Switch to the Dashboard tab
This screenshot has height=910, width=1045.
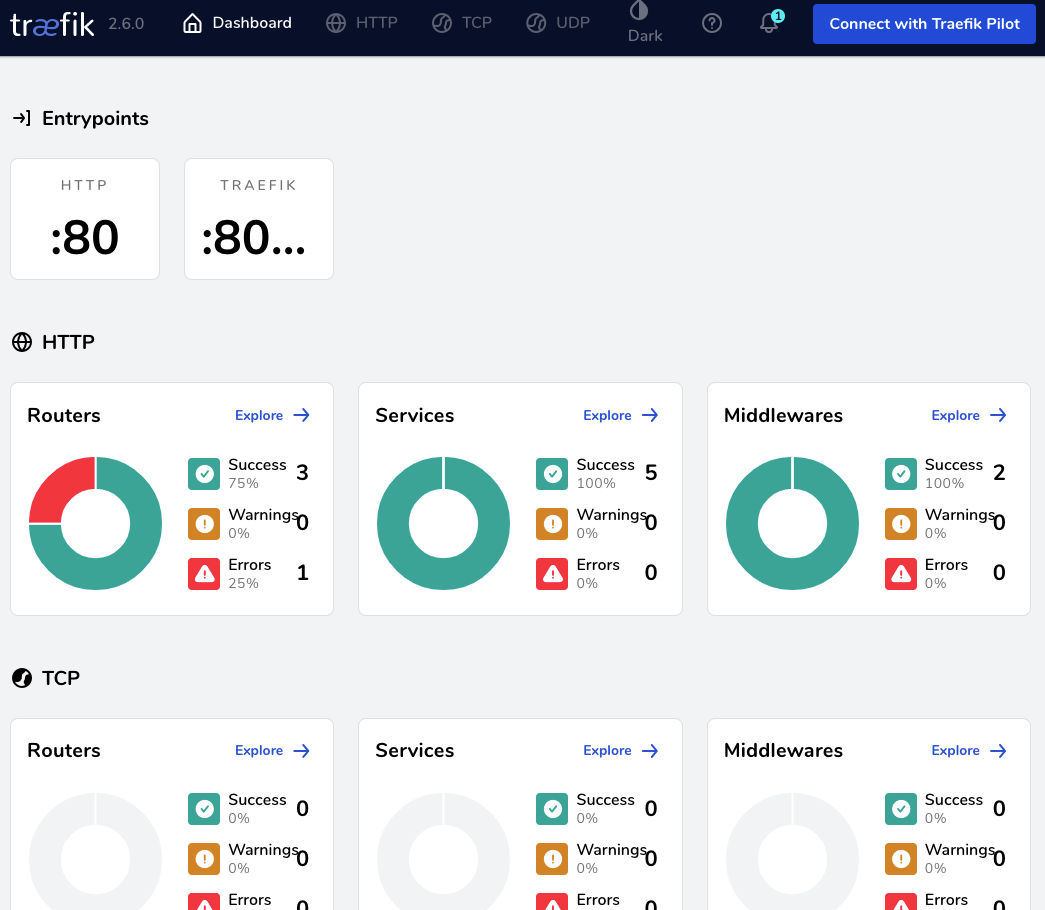pos(236,22)
